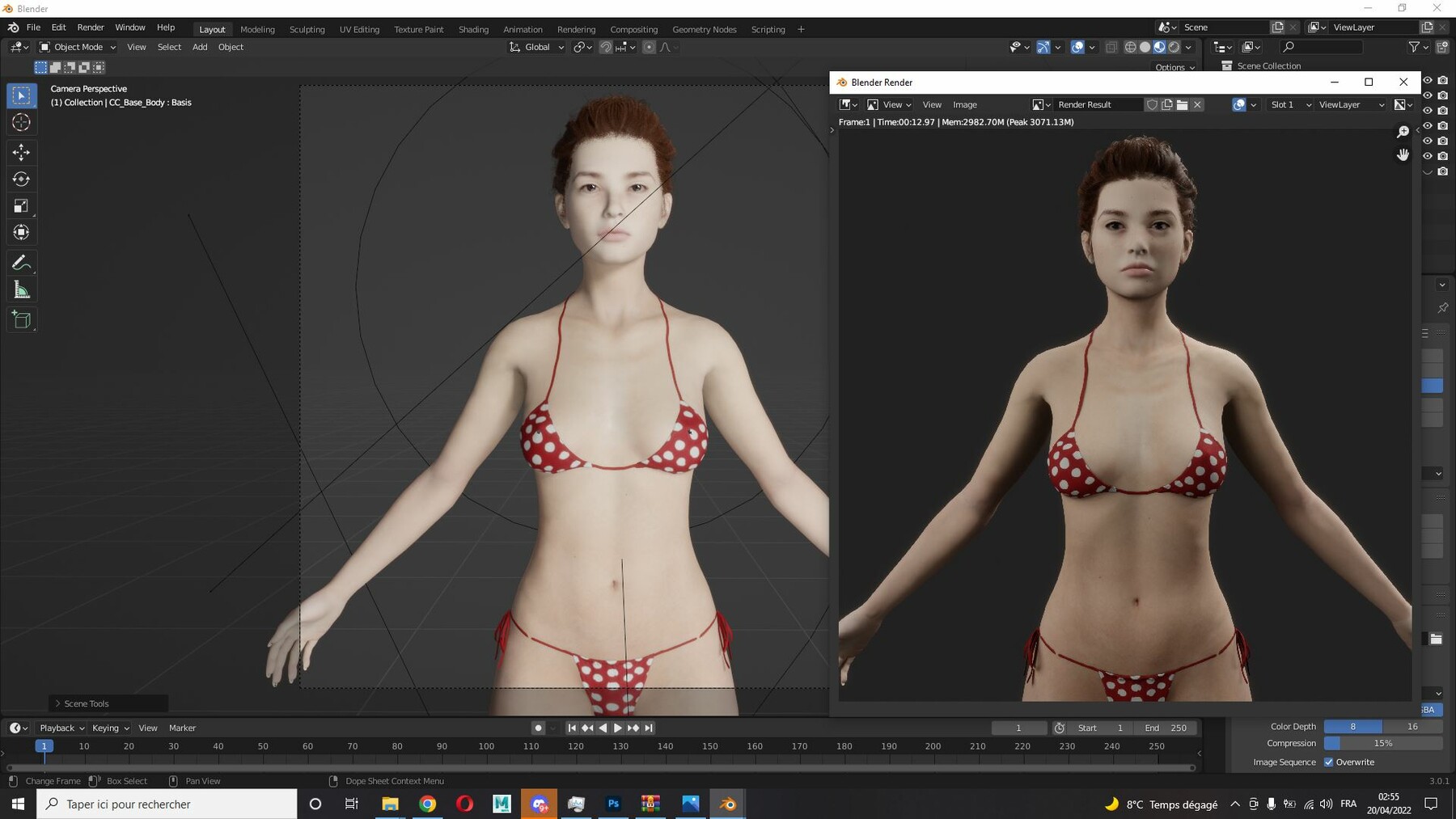Click the current frame field showing 1
Viewport: 1456px width, 819px height.
point(1019,728)
